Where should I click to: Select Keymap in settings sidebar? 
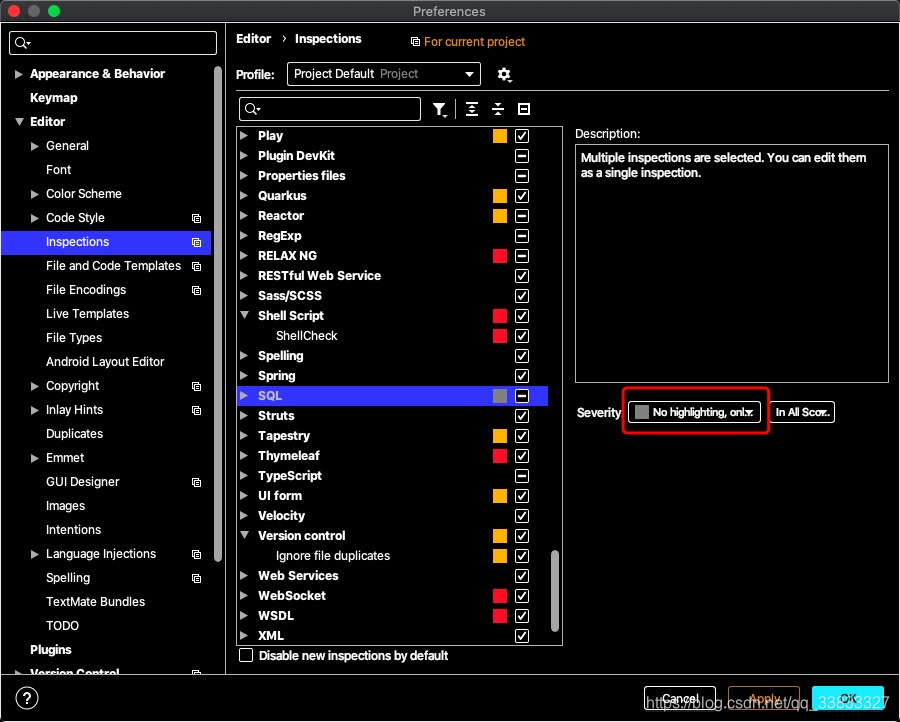[53, 98]
